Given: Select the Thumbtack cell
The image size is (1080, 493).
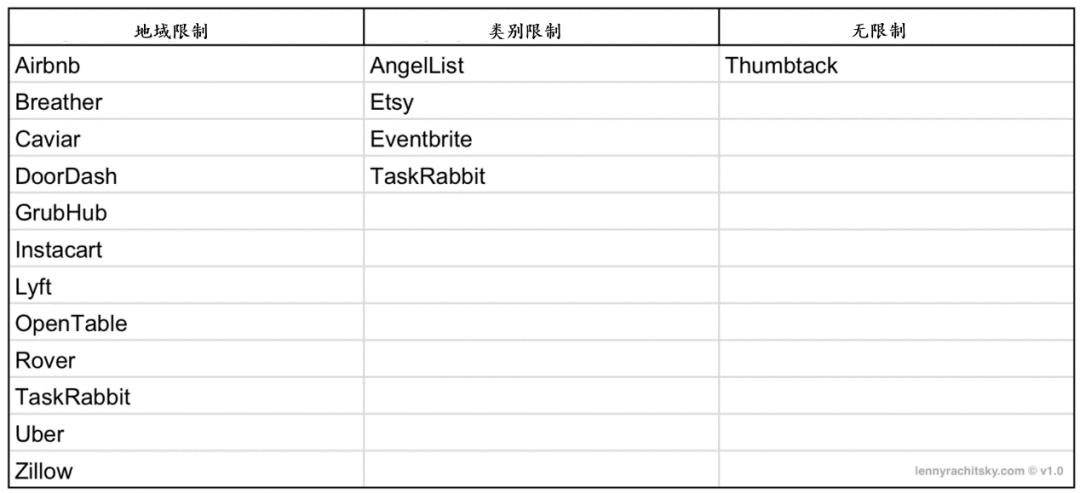Looking at the screenshot, I should click(781, 66).
